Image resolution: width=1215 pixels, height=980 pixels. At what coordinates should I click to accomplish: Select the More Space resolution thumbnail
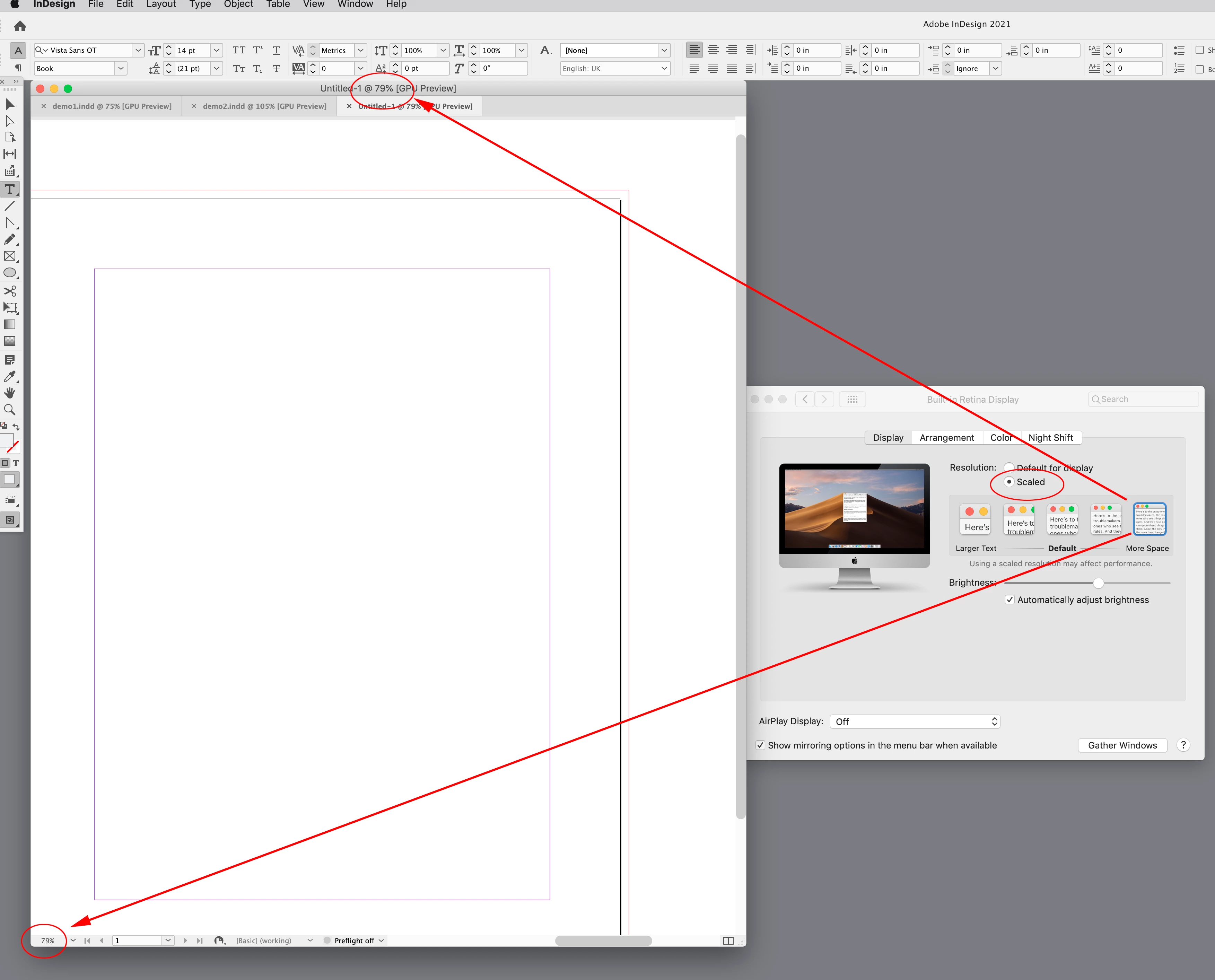tap(1149, 519)
